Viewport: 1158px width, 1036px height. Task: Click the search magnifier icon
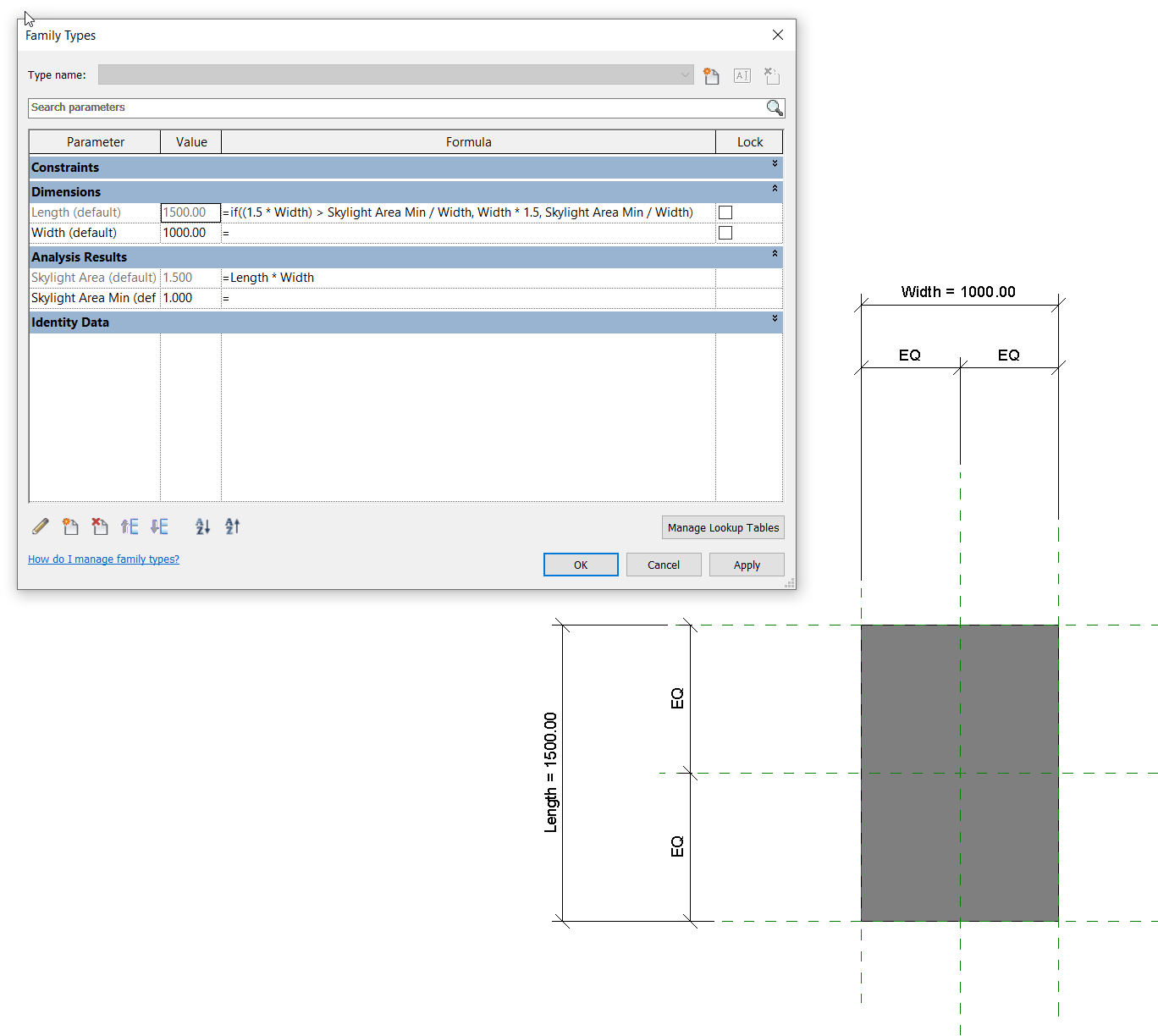pyautogui.click(x=775, y=107)
